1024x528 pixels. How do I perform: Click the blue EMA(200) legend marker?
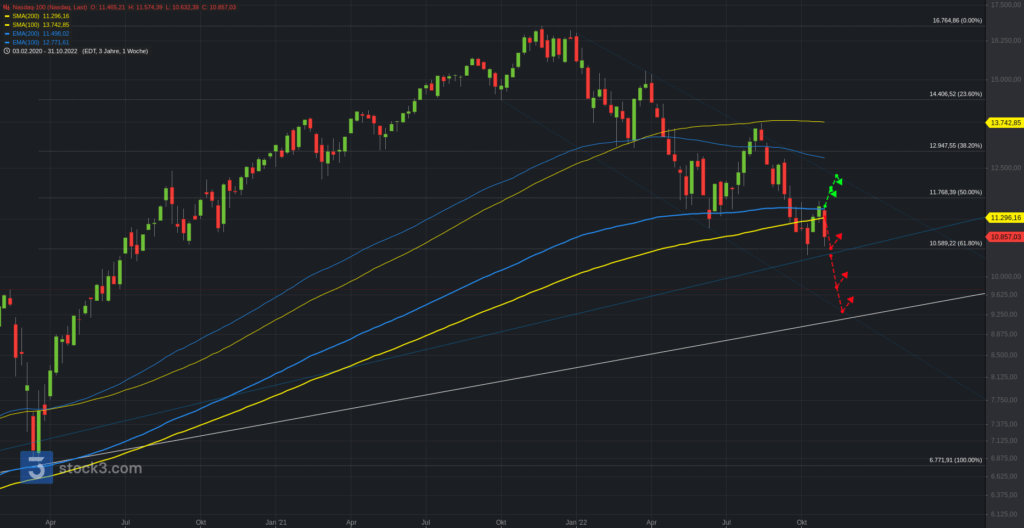click(7, 33)
